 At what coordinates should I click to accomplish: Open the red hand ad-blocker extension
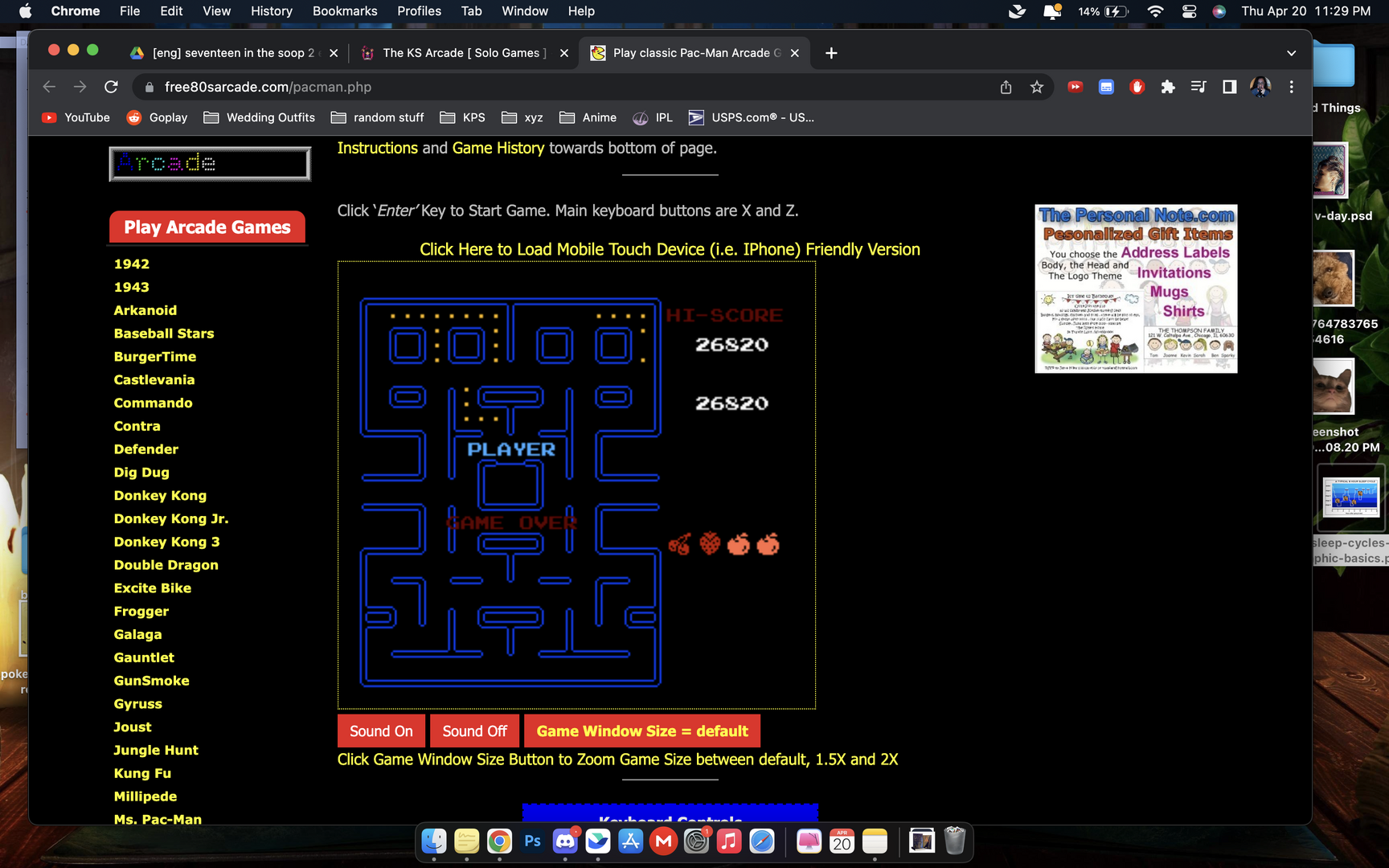tap(1137, 87)
